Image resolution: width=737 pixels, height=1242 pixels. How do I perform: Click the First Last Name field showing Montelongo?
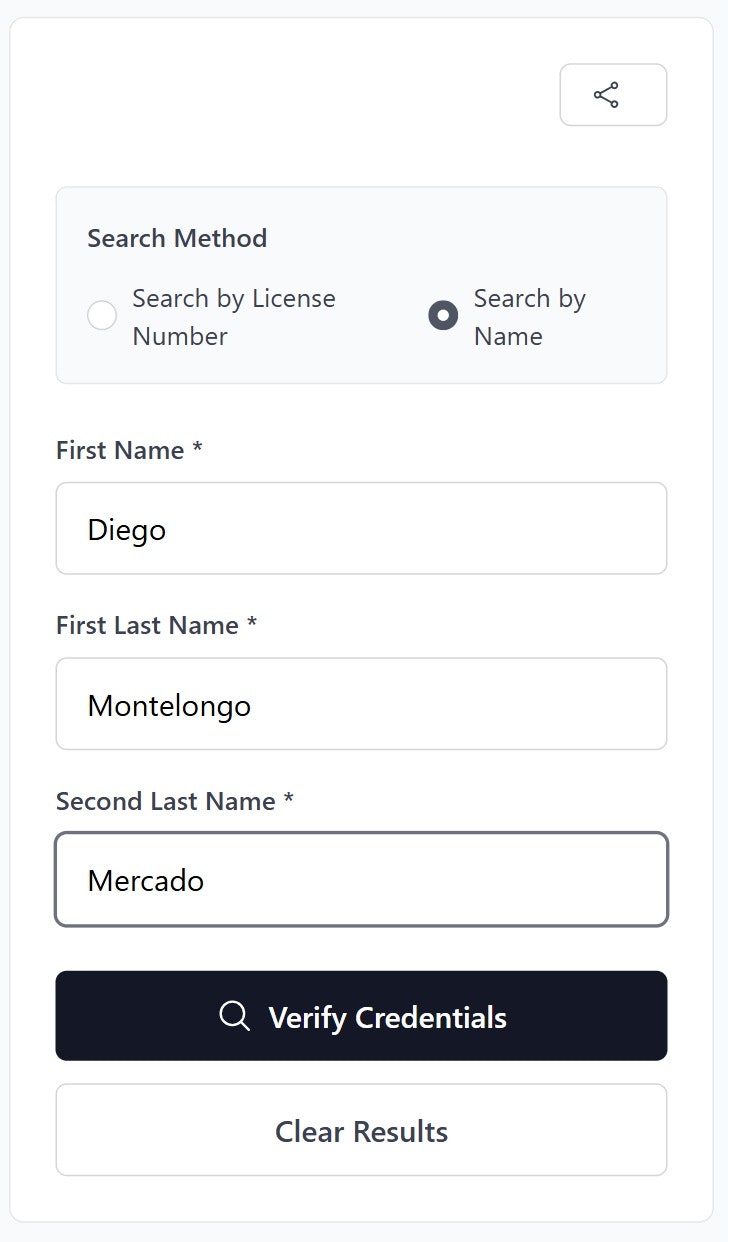coord(362,703)
